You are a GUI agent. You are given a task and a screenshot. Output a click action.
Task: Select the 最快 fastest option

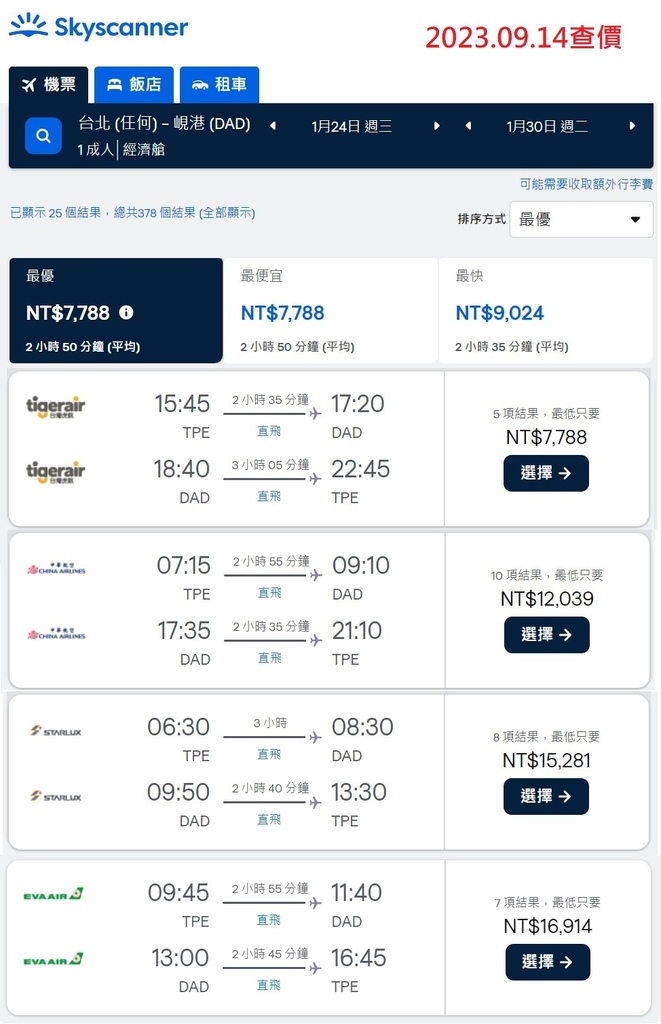[545, 311]
